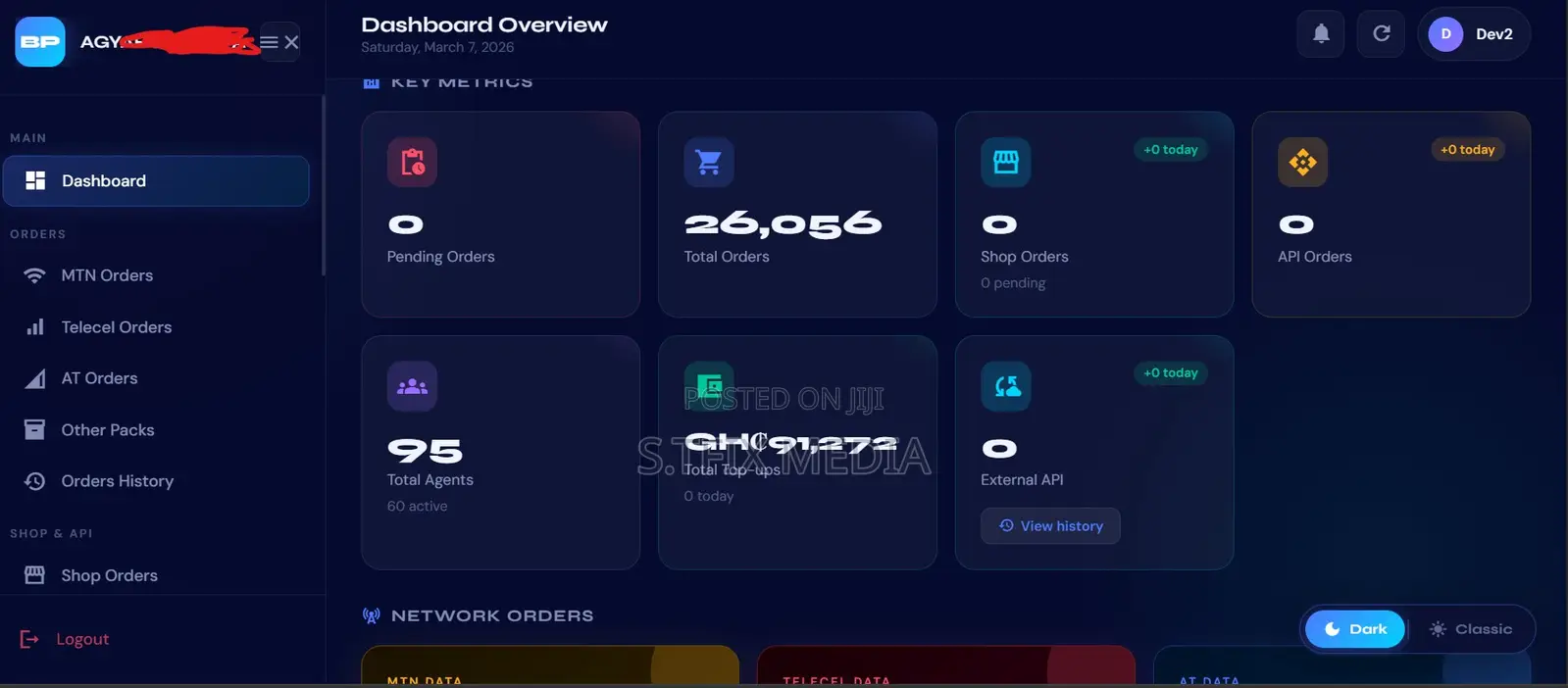
Task: Click View history button
Action: (1050, 526)
